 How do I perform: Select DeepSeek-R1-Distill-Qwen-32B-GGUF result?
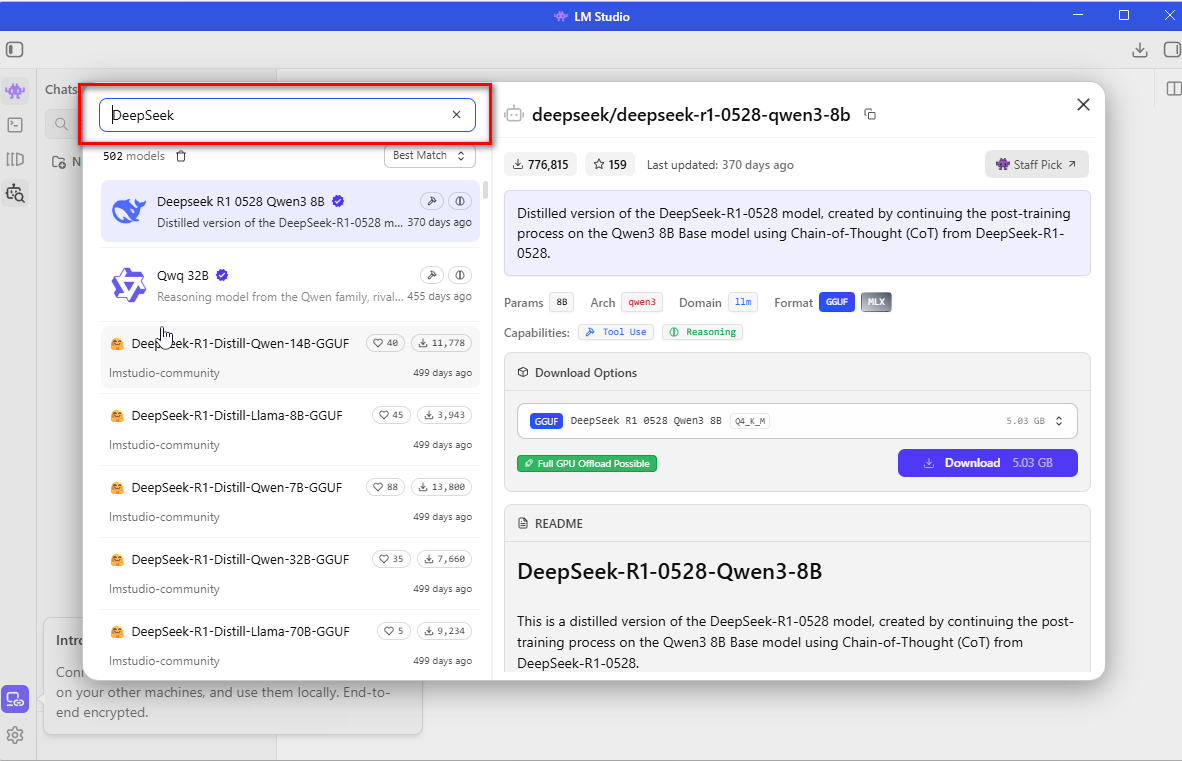click(290, 573)
